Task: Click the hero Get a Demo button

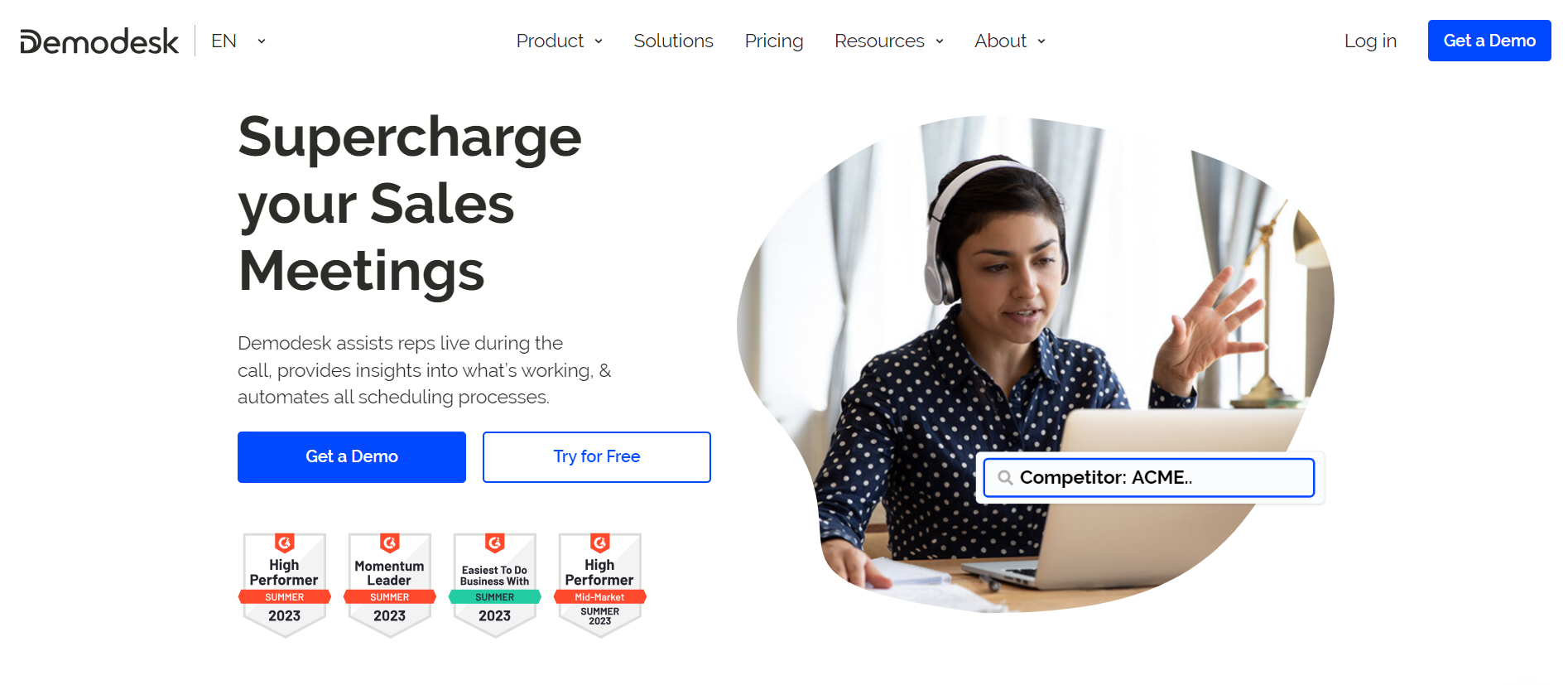Action: coord(352,457)
